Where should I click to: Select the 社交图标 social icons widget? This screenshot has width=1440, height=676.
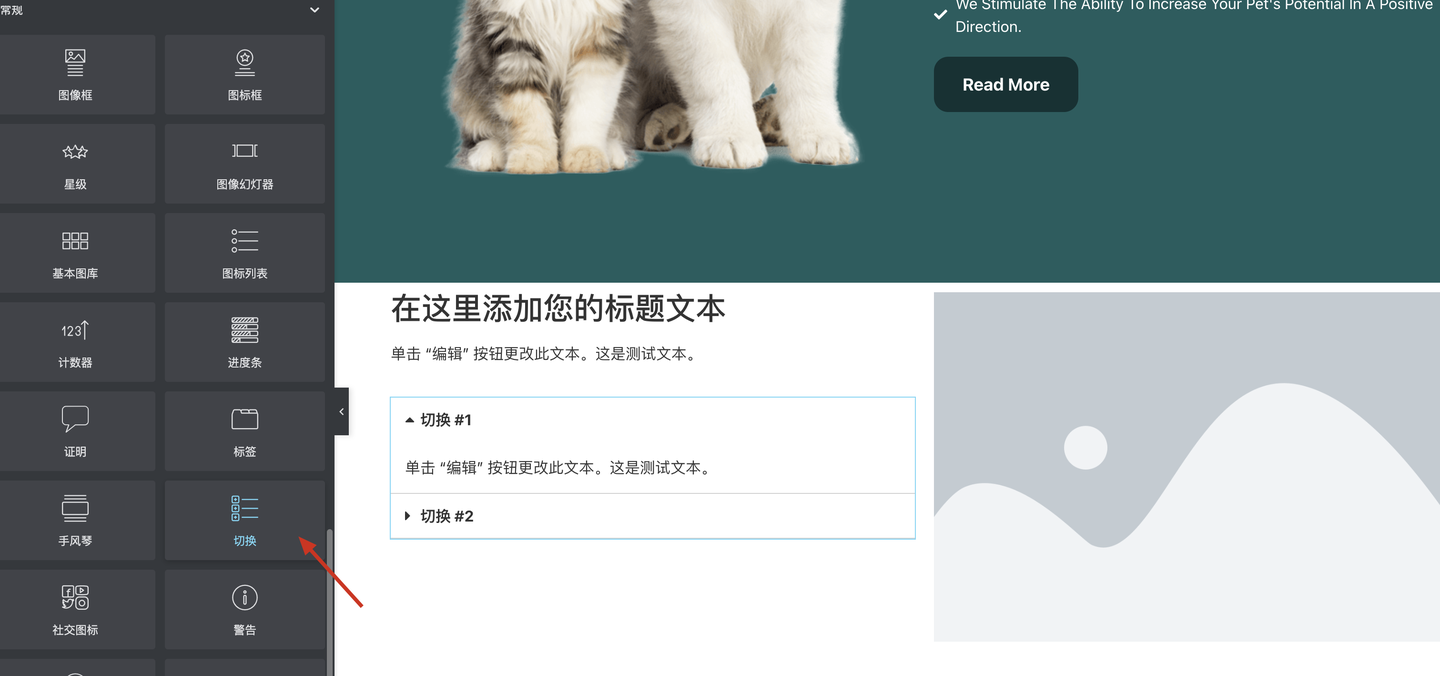75,609
